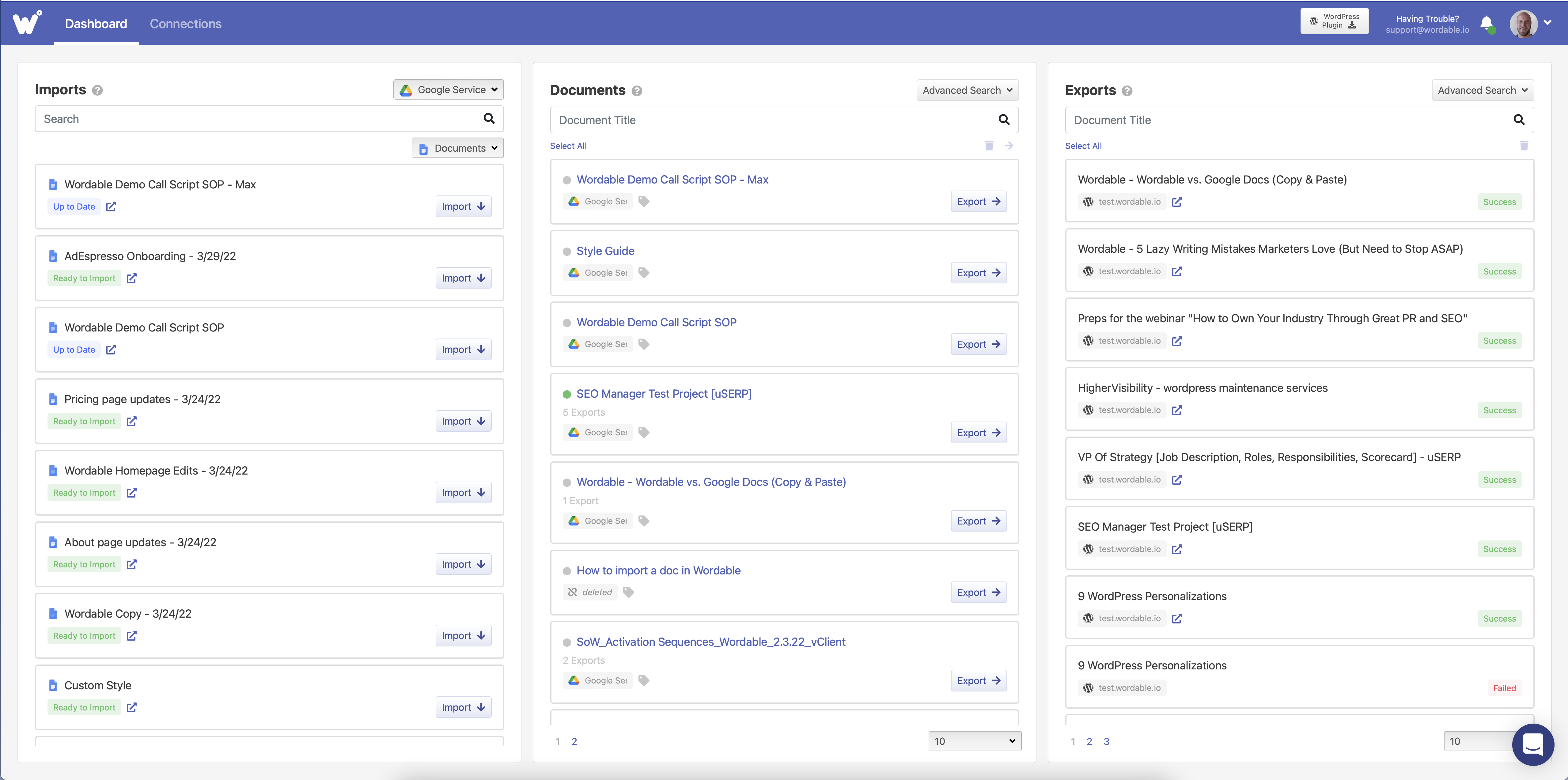Go to page 2 of the Documents list

point(575,742)
